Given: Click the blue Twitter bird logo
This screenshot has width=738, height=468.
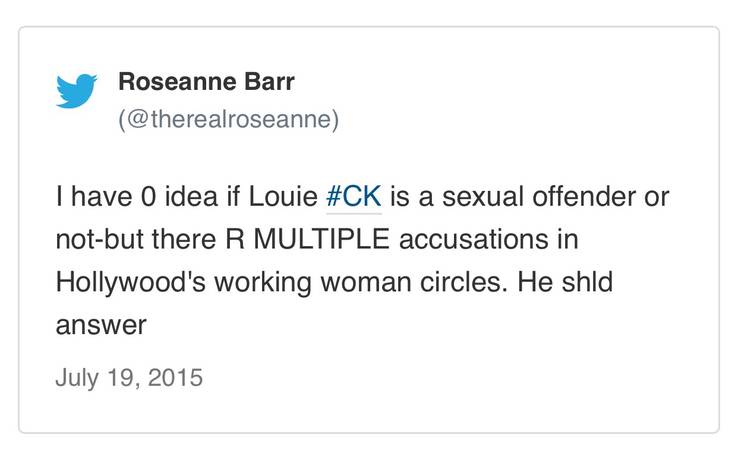Looking at the screenshot, I should pyautogui.click(x=76, y=91).
